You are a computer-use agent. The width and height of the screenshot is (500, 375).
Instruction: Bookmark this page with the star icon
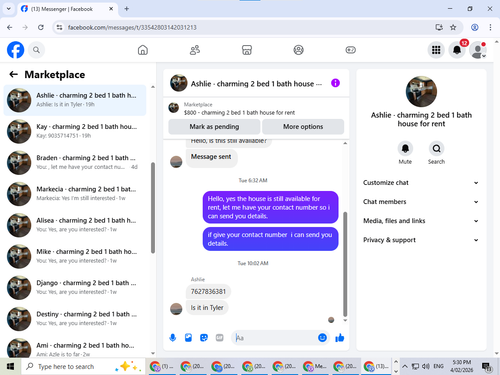[453, 27]
